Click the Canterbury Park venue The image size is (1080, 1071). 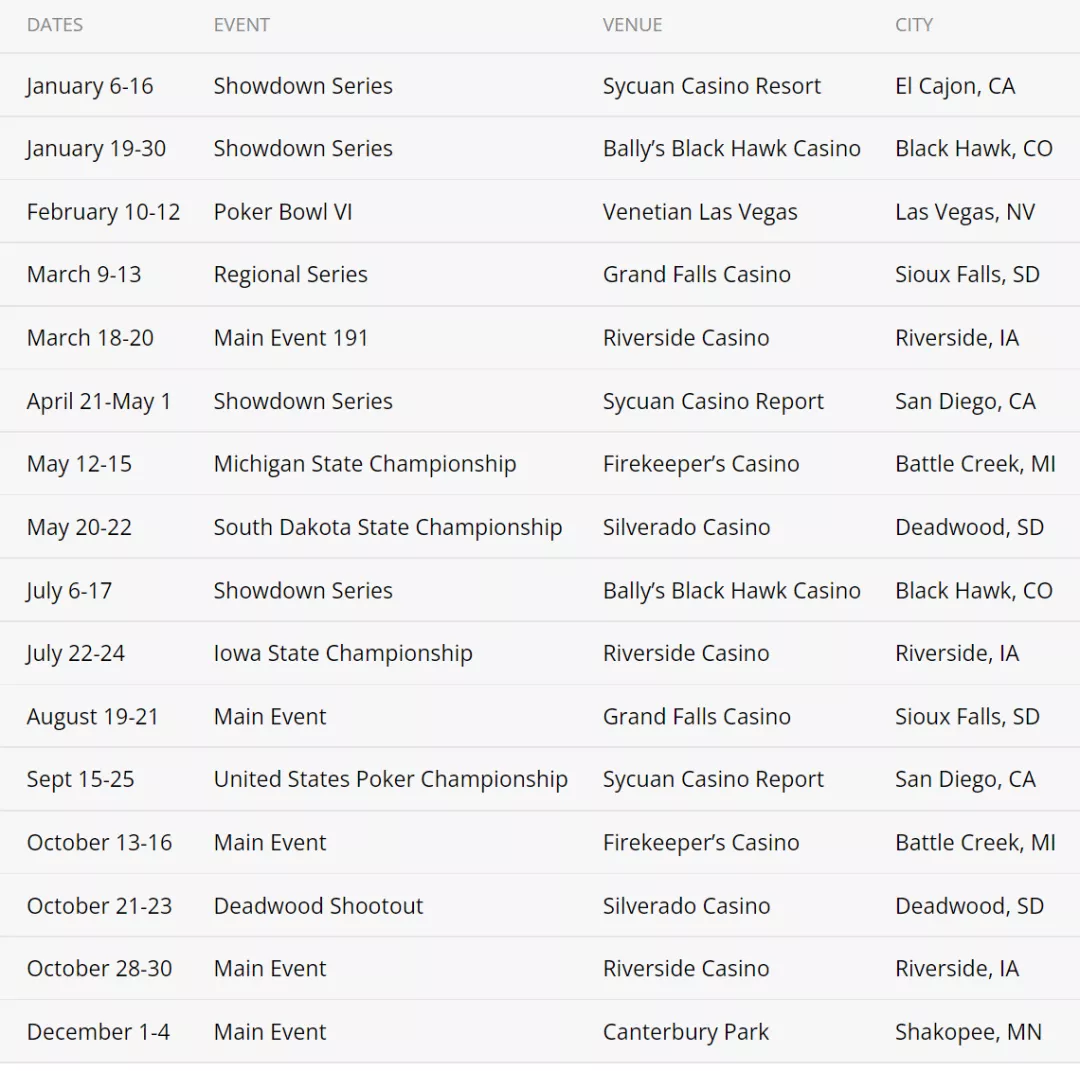click(685, 1032)
